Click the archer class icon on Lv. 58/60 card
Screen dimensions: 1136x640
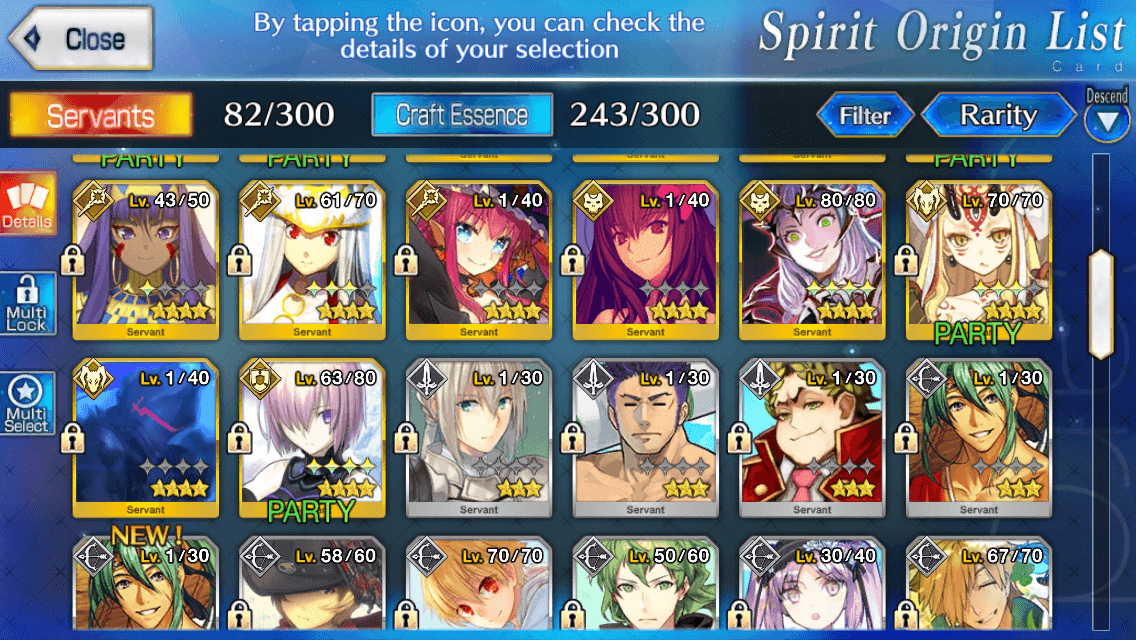261,557
